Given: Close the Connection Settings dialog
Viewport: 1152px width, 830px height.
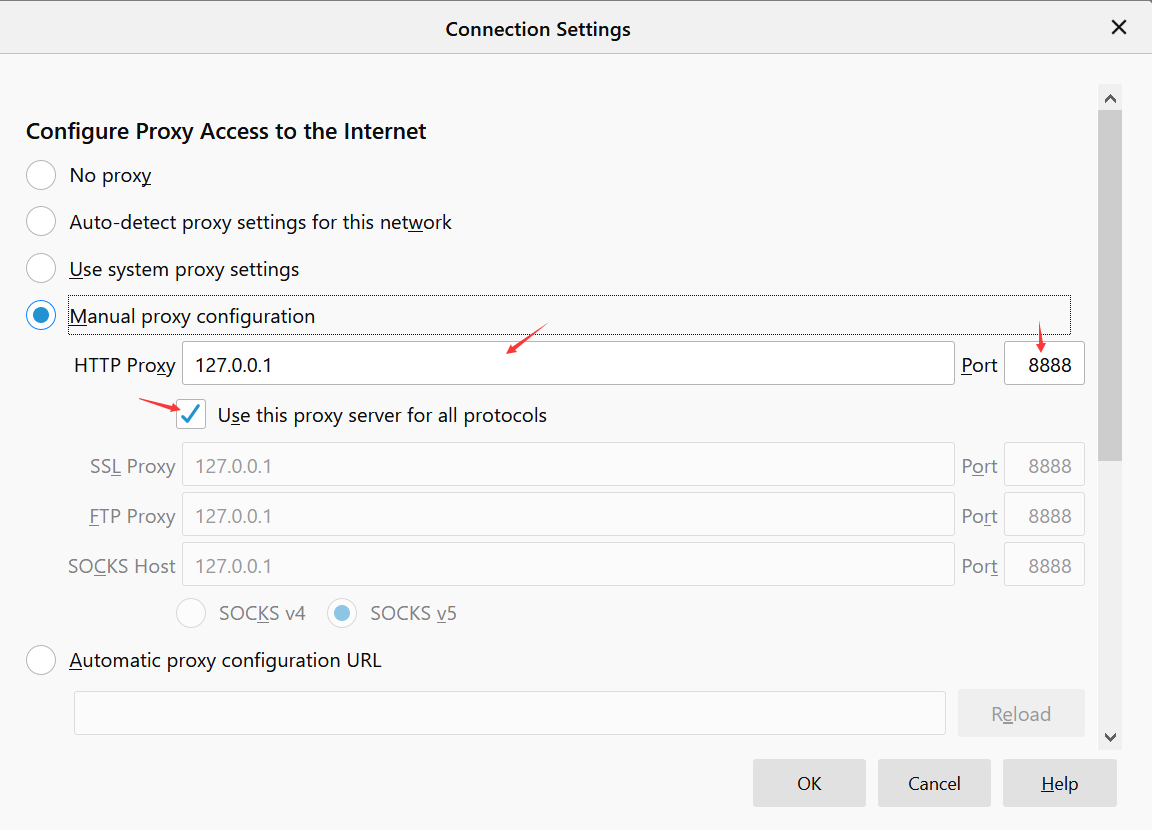Looking at the screenshot, I should (1119, 27).
